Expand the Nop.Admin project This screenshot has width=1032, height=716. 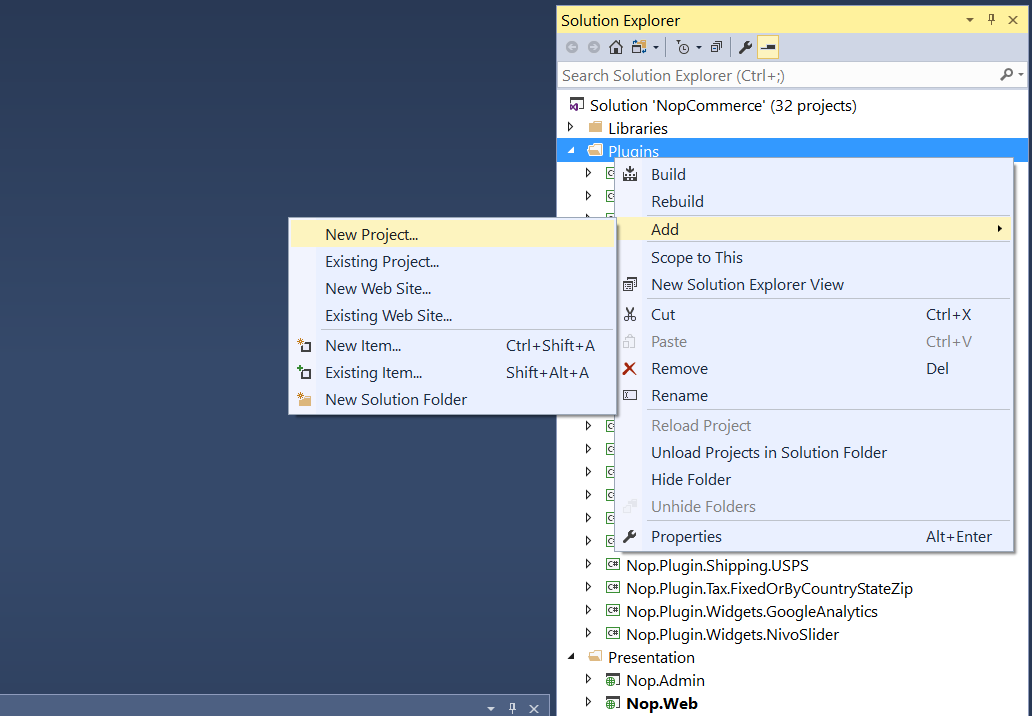588,679
